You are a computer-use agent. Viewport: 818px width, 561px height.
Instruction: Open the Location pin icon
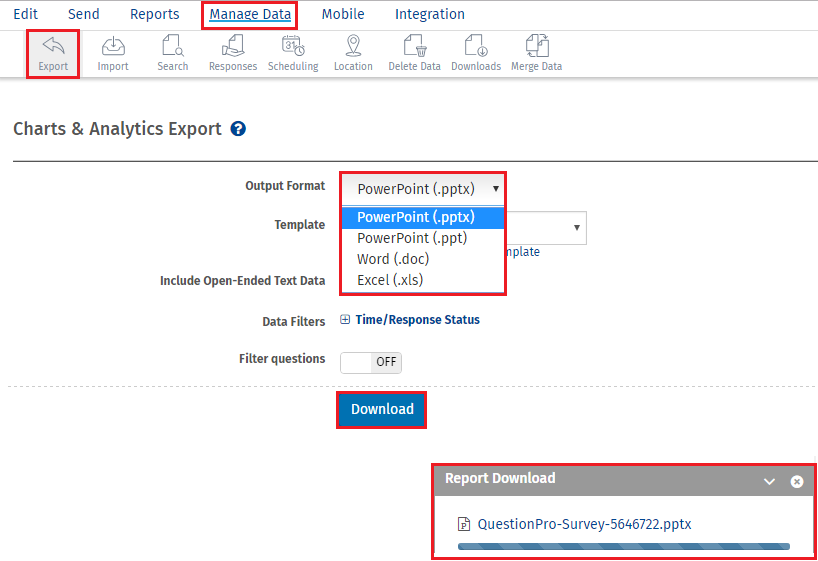coord(353,46)
